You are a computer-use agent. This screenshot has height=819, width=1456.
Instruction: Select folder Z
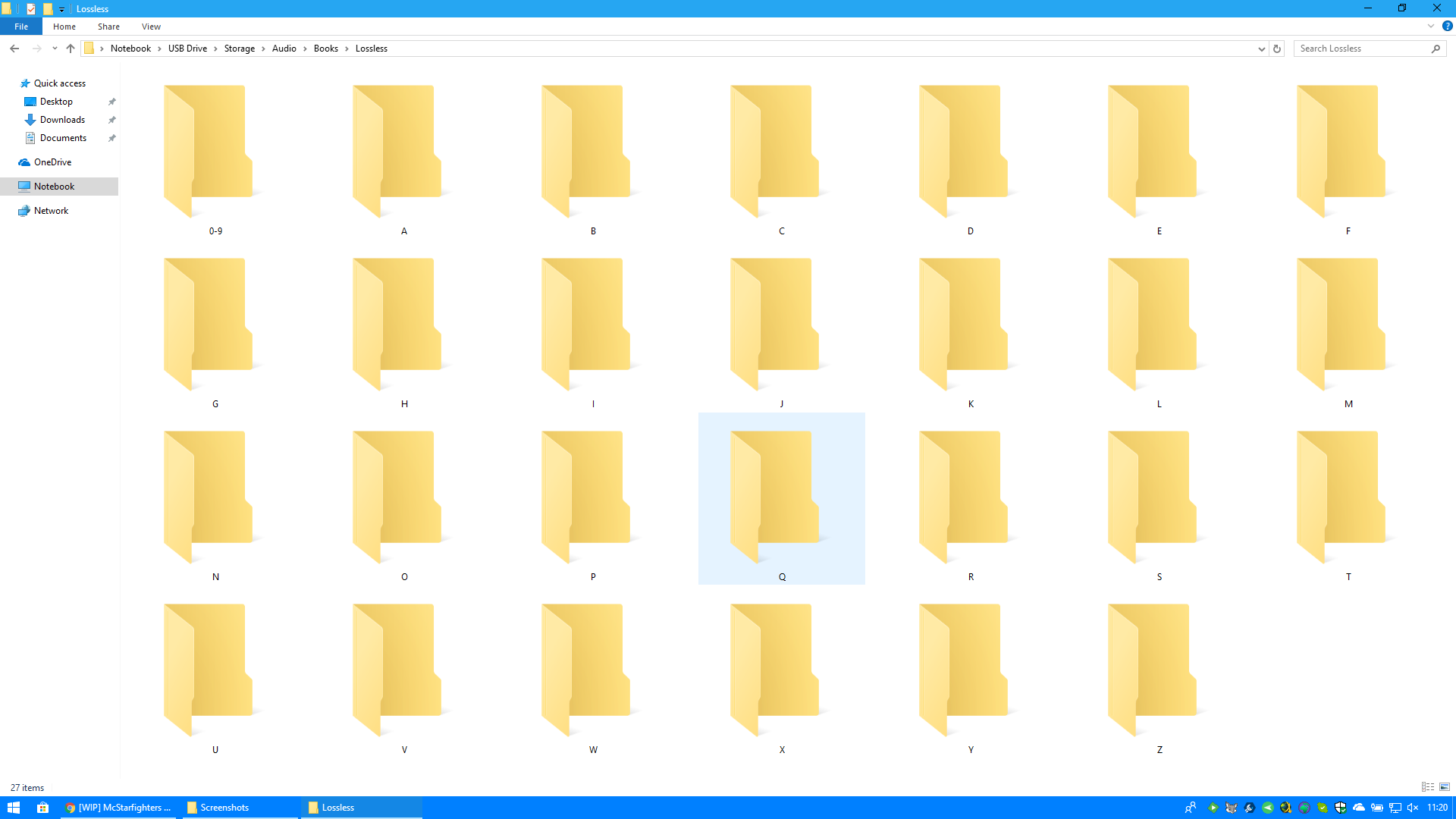coord(1159,671)
